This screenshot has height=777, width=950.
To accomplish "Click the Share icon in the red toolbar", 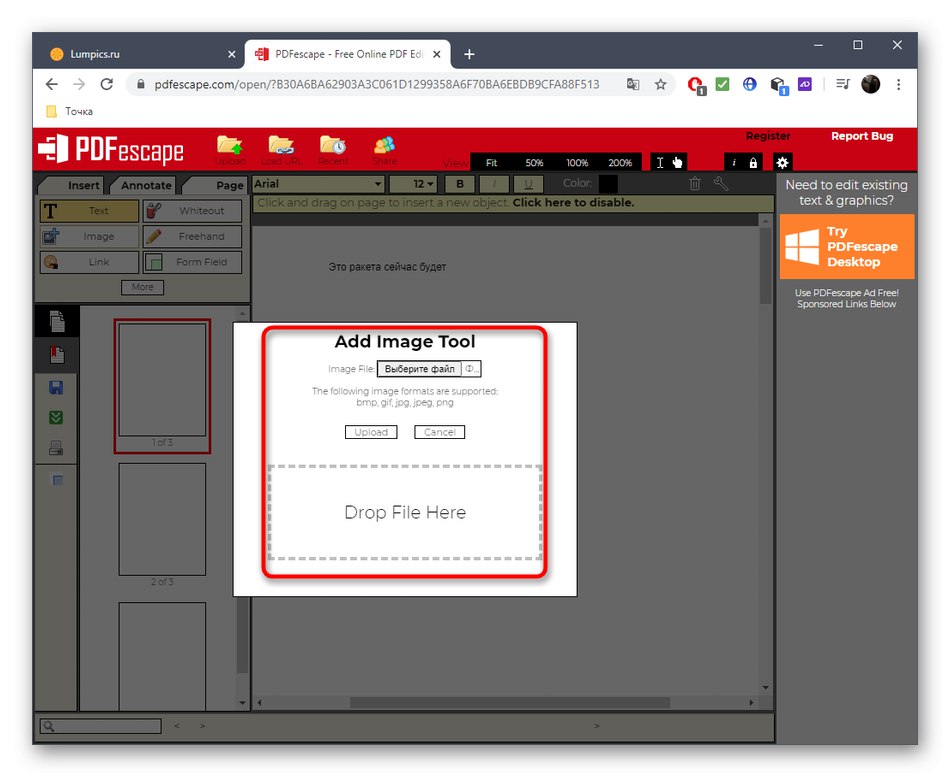I will click(x=384, y=146).
